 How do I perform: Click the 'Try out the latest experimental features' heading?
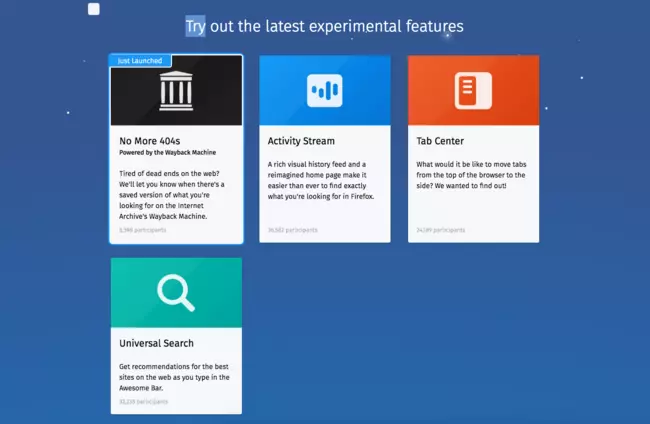(x=325, y=27)
